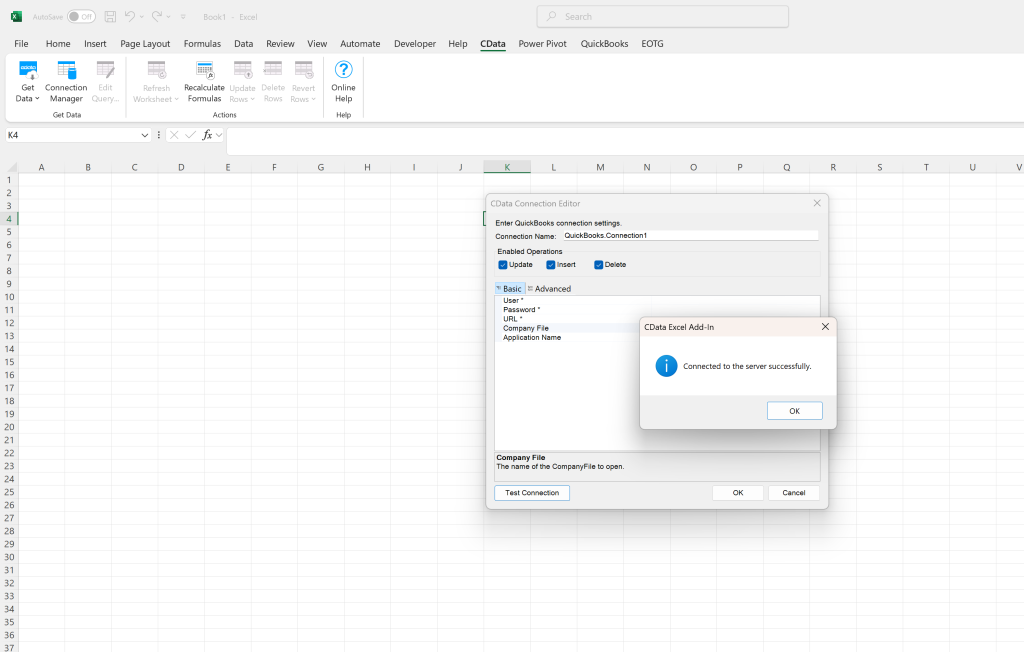Click the Excel app logo icon
The width and height of the screenshot is (1024, 652).
tap(16, 16)
